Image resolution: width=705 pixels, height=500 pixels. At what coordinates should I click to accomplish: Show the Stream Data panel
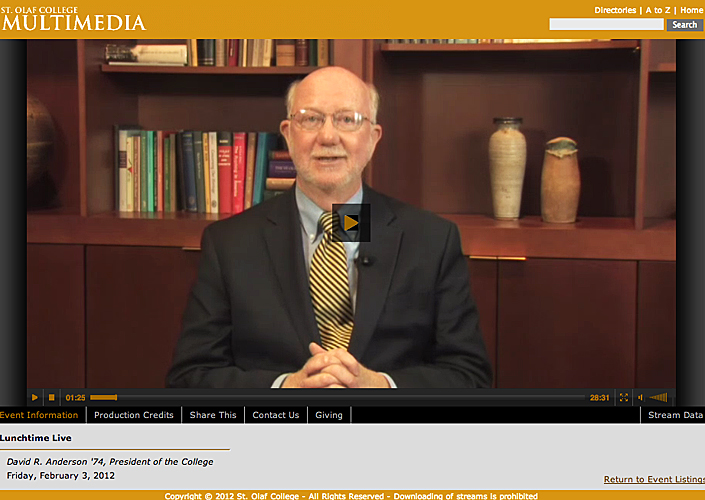pyautogui.click(x=674, y=415)
